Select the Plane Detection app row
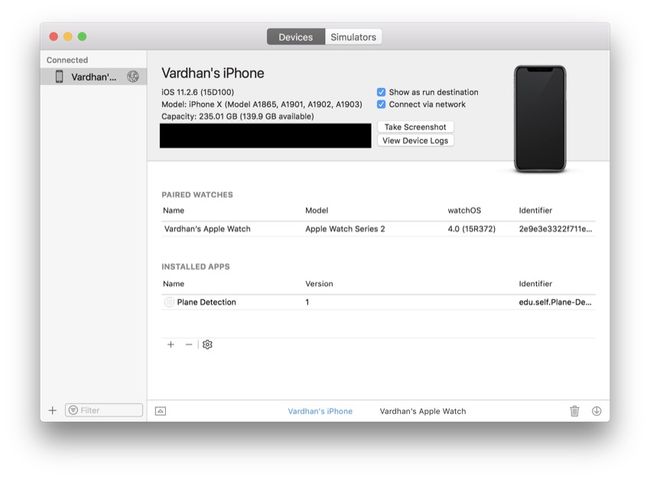This screenshot has height=479, width=650. pos(378,302)
